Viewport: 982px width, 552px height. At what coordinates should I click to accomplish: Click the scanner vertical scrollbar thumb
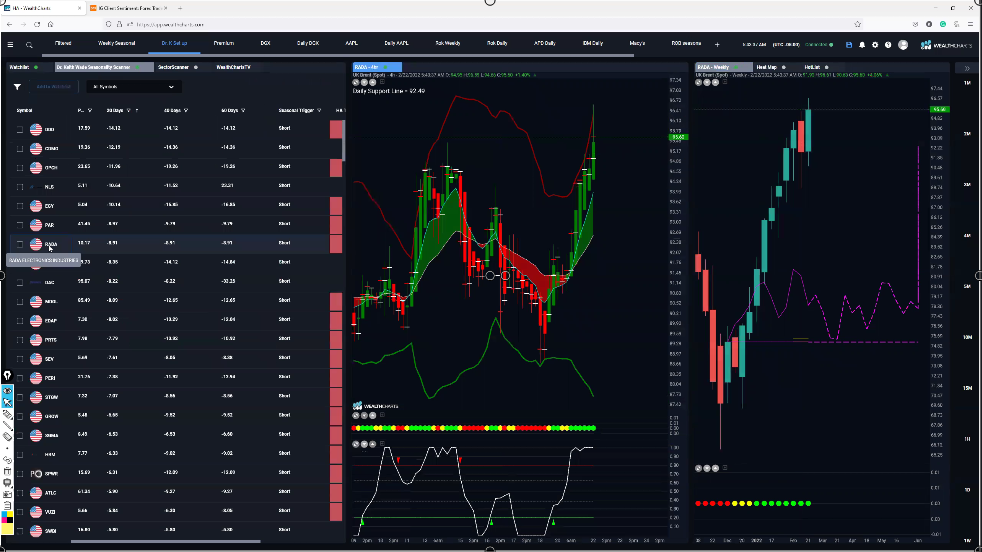point(343,141)
